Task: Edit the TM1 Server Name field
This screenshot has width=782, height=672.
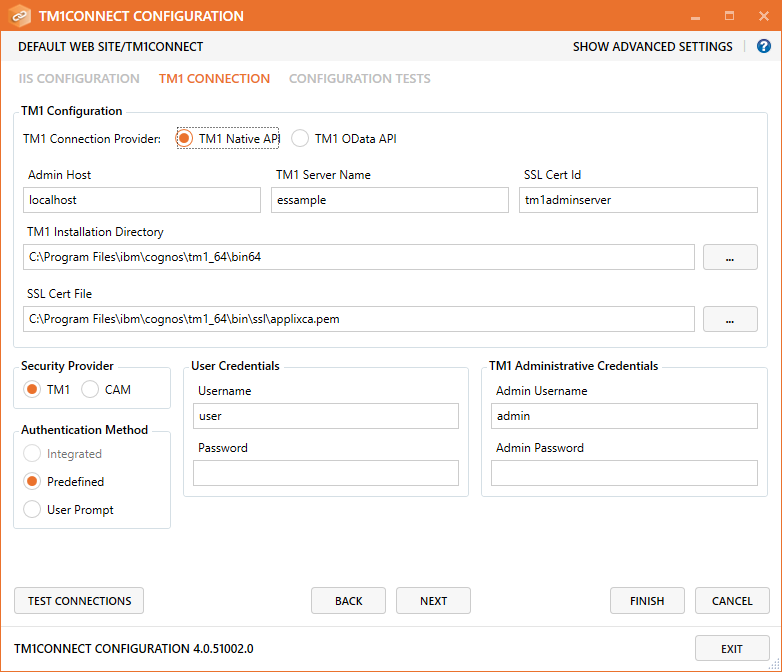Action: [390, 200]
